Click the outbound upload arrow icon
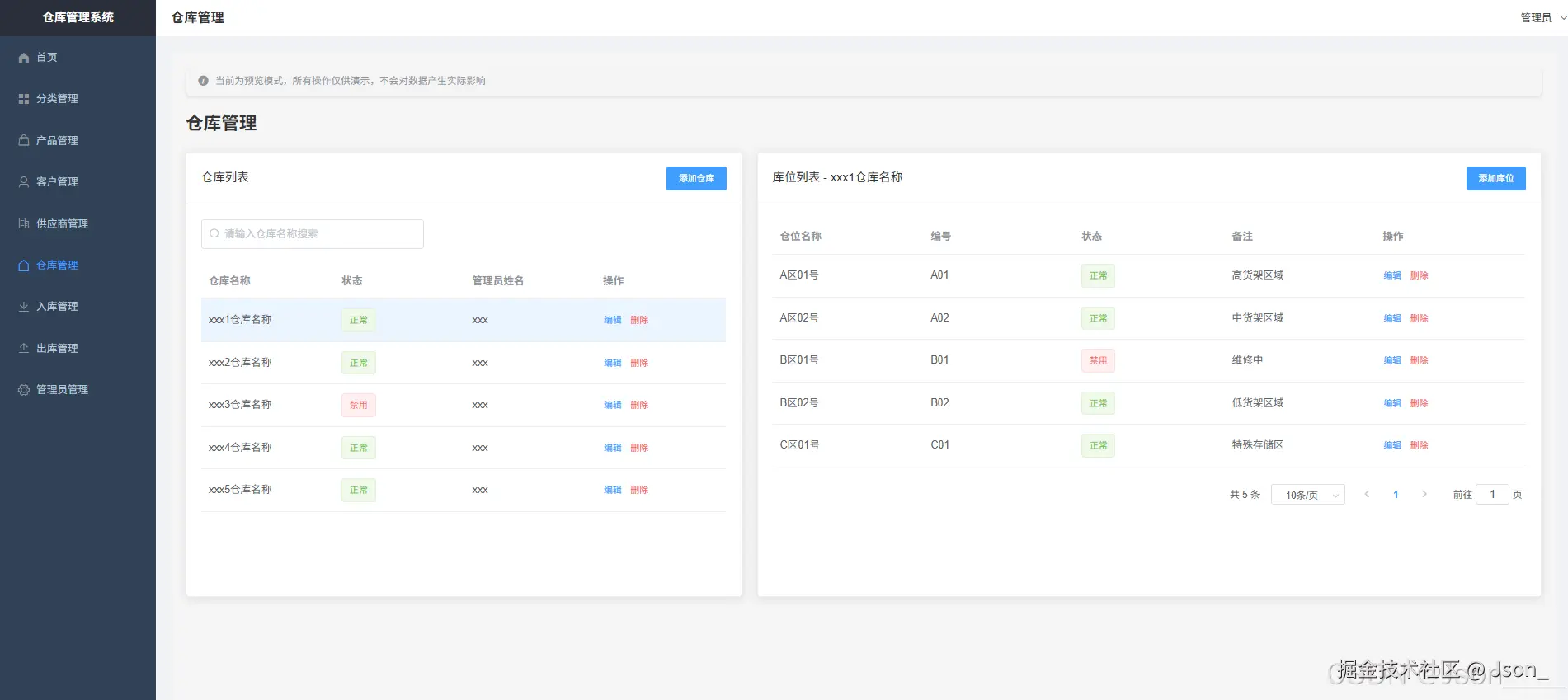 (24, 348)
